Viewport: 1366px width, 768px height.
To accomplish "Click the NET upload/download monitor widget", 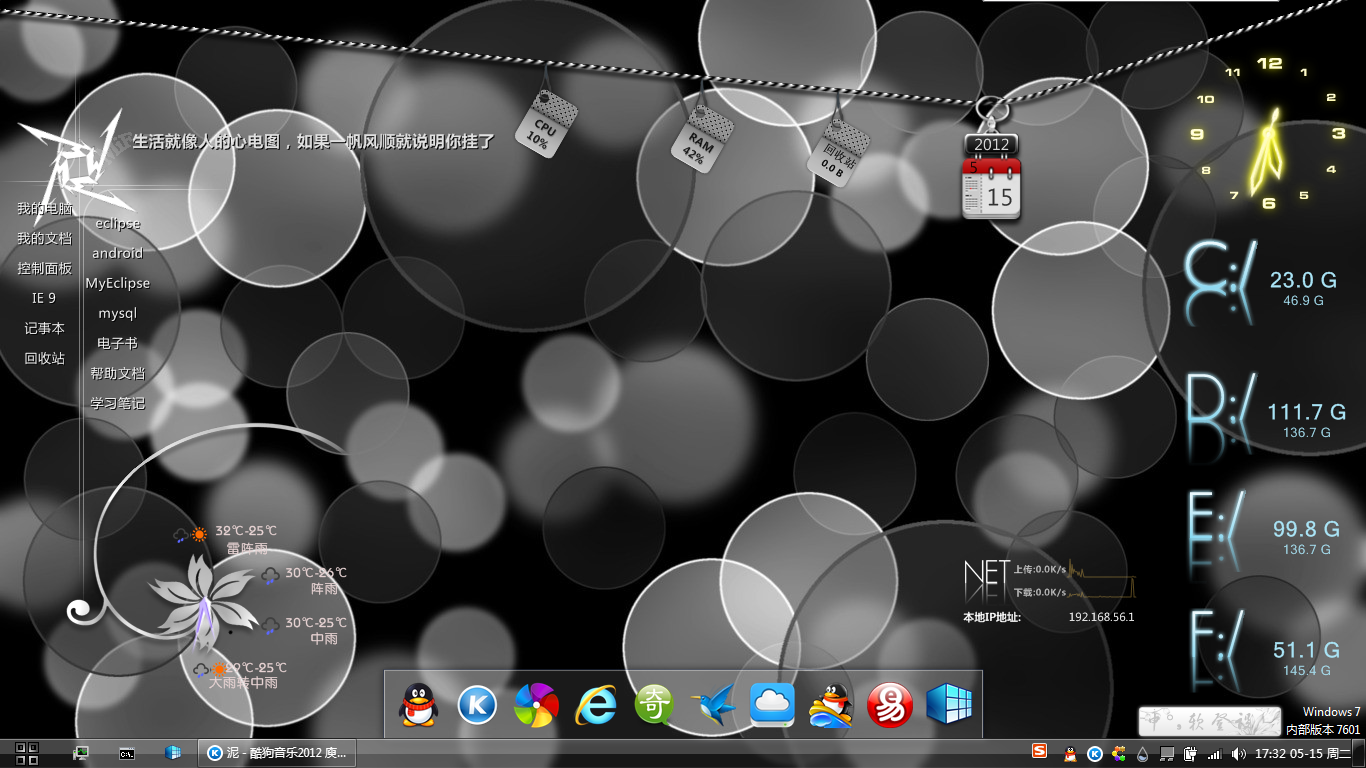I will click(1050, 581).
